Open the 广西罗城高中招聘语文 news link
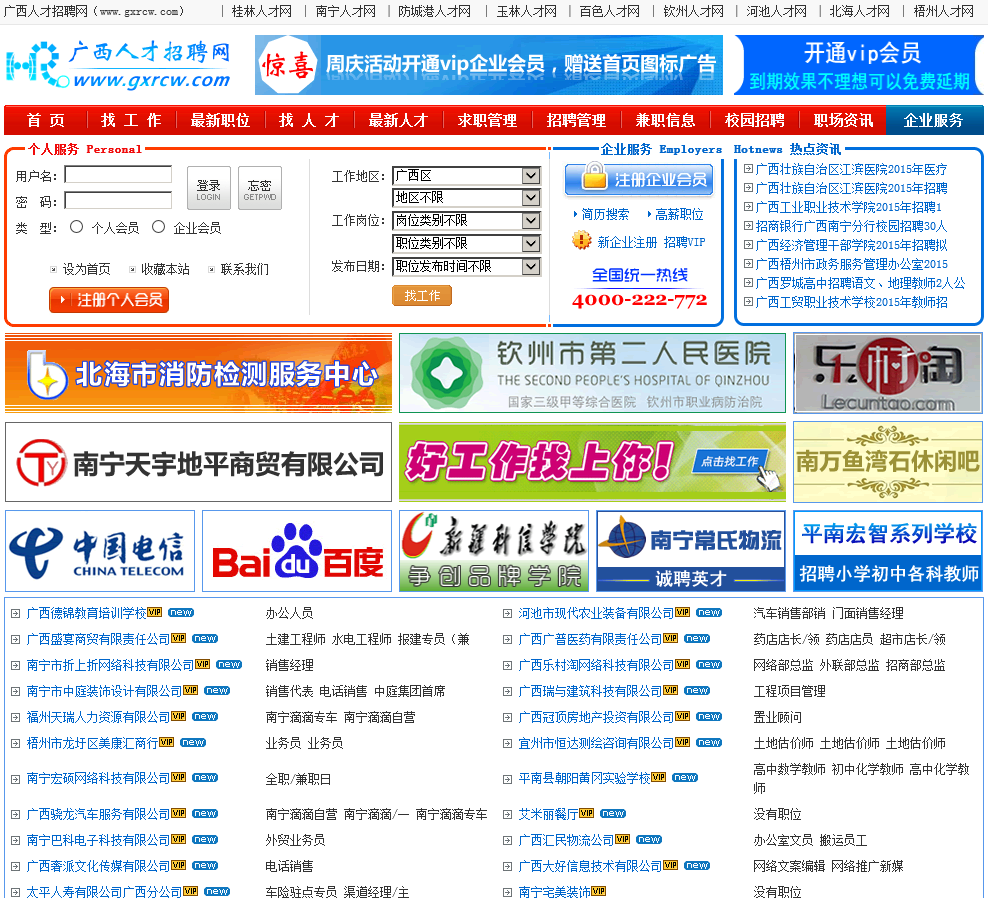Image resolution: width=988 pixels, height=898 pixels. pos(860,283)
